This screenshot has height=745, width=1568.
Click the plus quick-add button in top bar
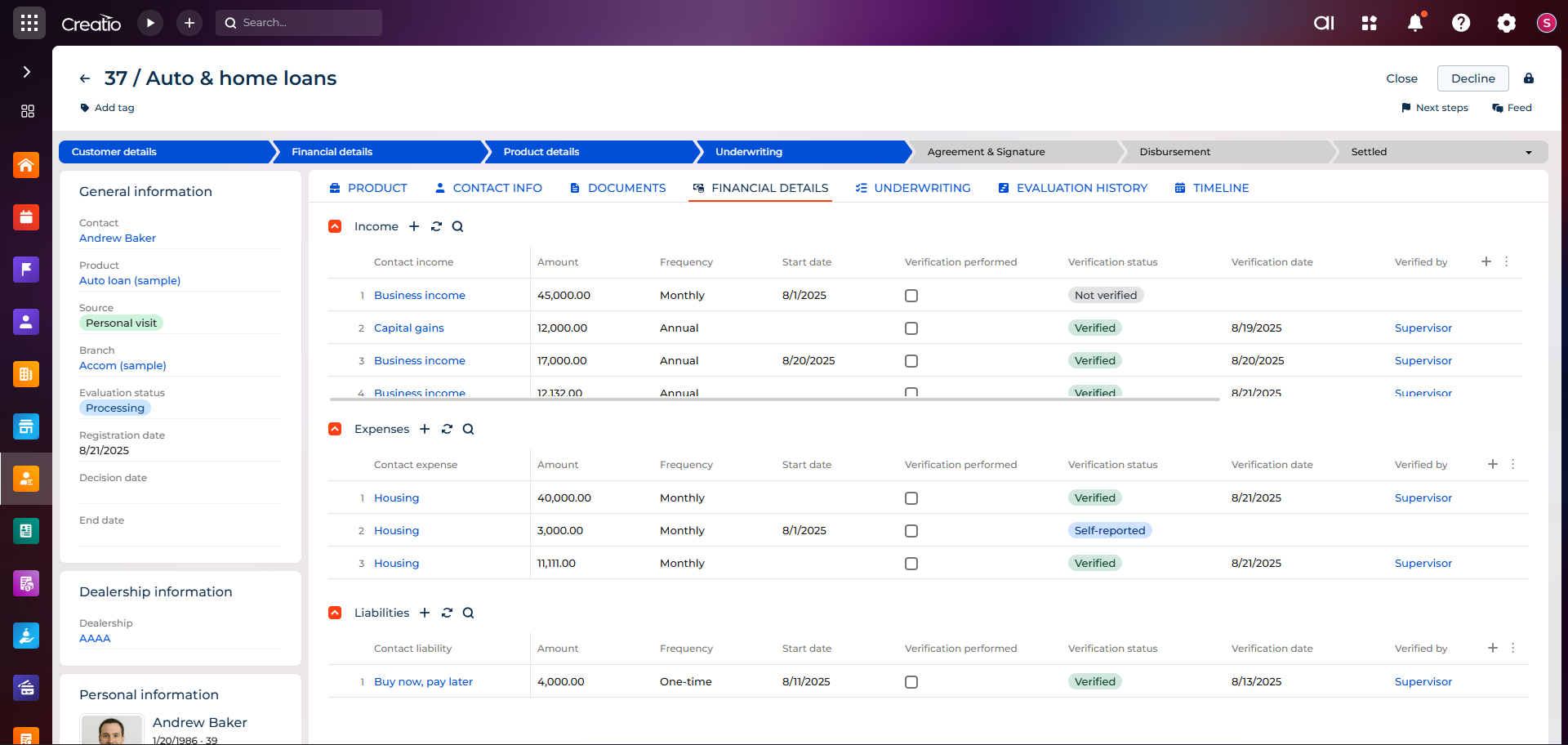click(189, 23)
